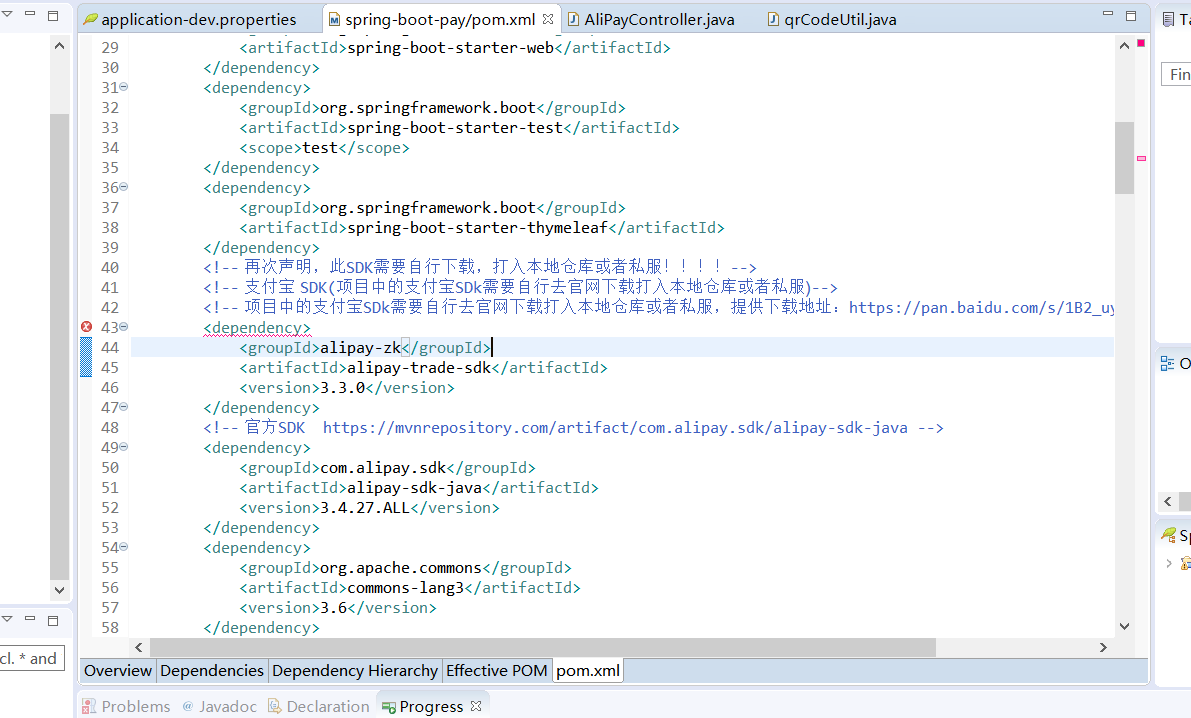The width and height of the screenshot is (1191, 718).
Task: Click the Task list icon at top right
Action: coord(1168,19)
